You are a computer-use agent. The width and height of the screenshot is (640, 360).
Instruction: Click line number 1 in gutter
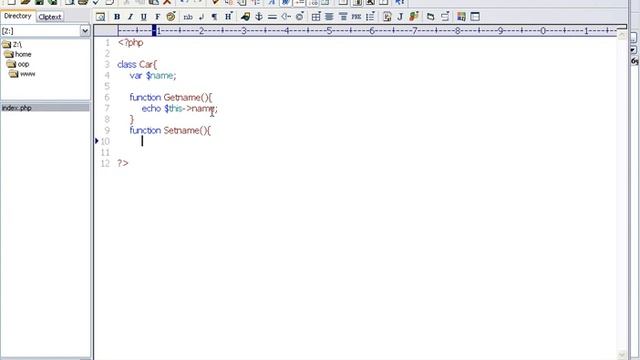(x=107, y=42)
